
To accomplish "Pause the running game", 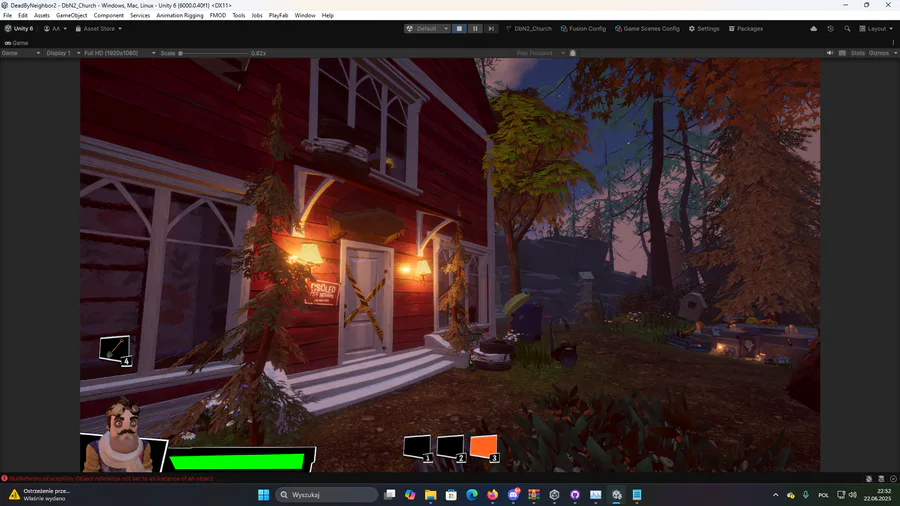I will click(475, 29).
